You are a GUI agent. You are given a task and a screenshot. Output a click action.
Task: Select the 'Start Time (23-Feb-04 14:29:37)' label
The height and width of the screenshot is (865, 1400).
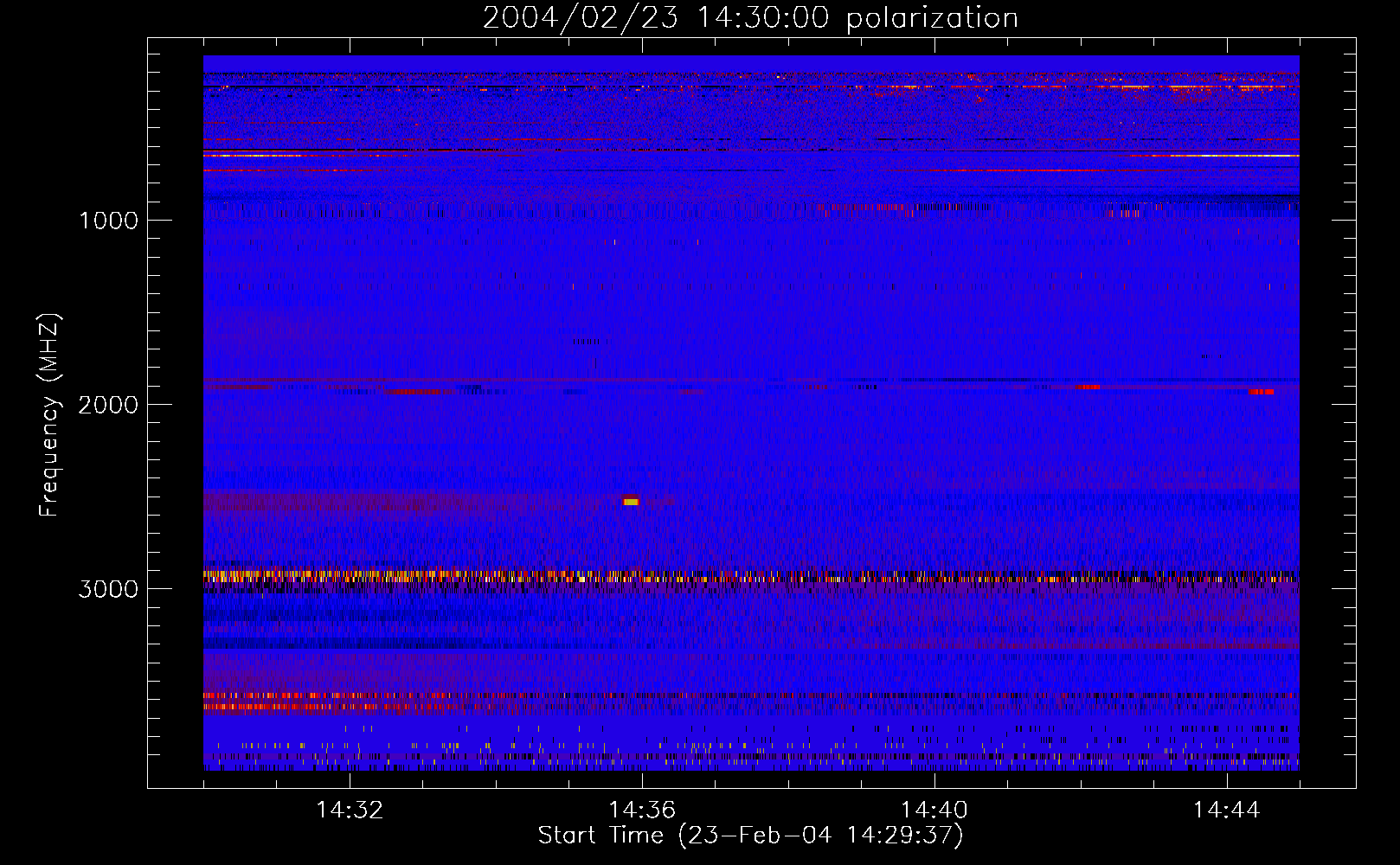(750, 836)
